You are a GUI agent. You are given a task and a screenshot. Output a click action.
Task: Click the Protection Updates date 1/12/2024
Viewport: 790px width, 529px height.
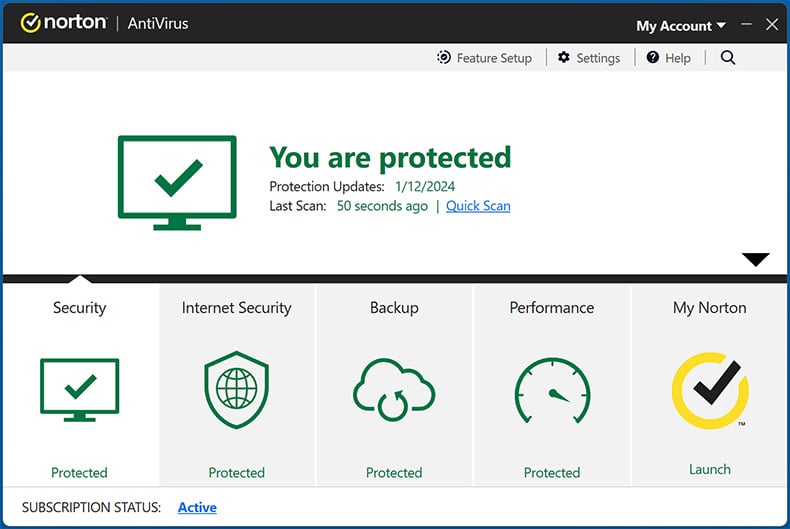pos(425,186)
